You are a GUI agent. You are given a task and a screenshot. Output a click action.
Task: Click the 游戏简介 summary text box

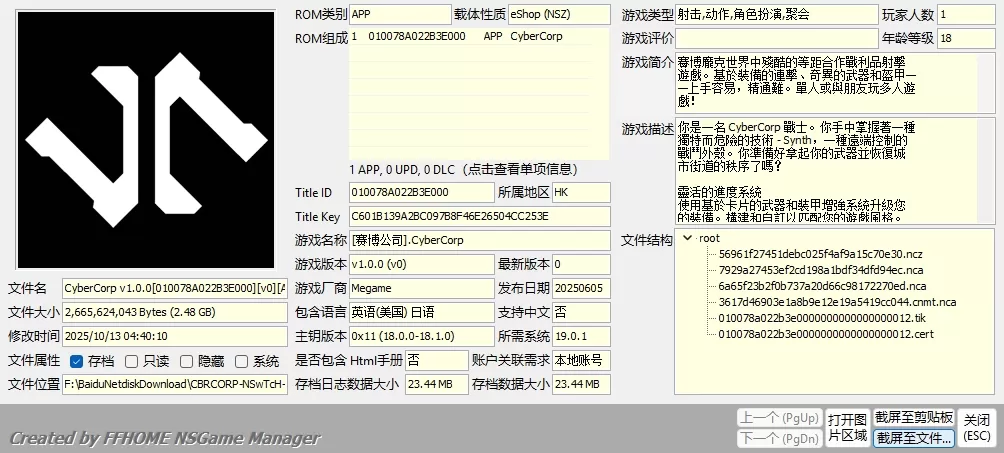pos(836,83)
